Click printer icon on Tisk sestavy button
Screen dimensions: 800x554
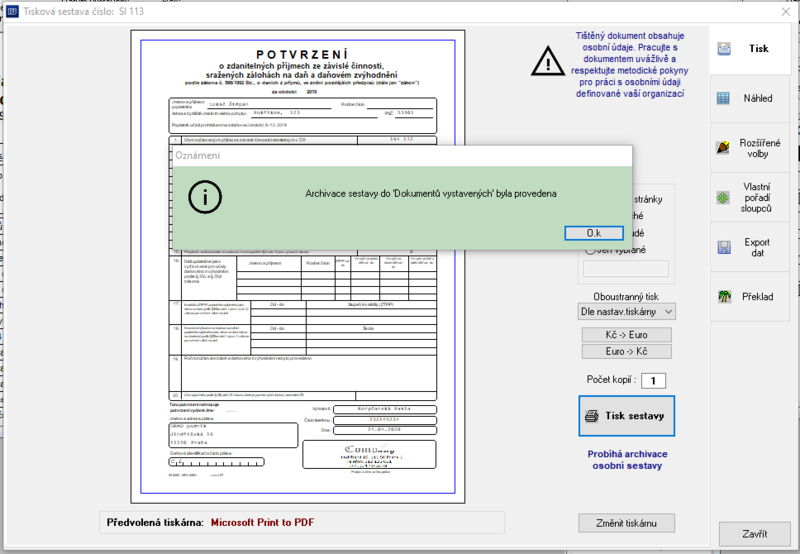(591, 416)
